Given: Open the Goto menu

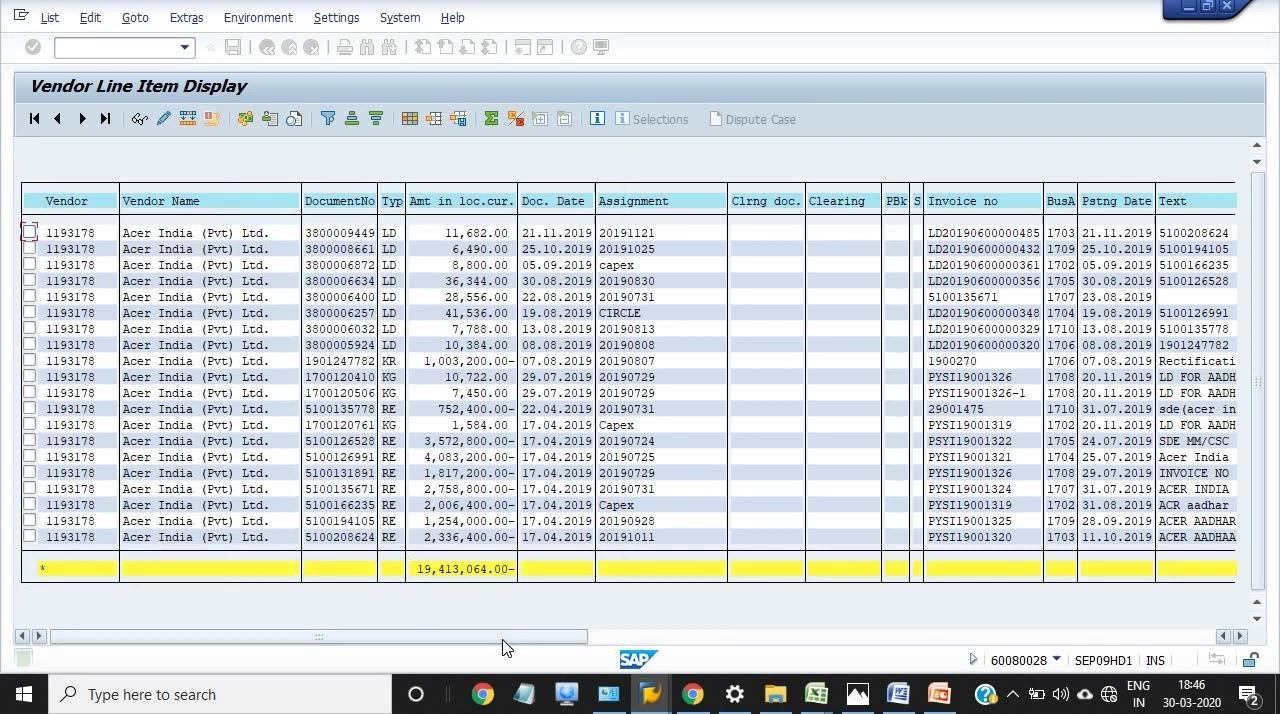Looking at the screenshot, I should [135, 18].
